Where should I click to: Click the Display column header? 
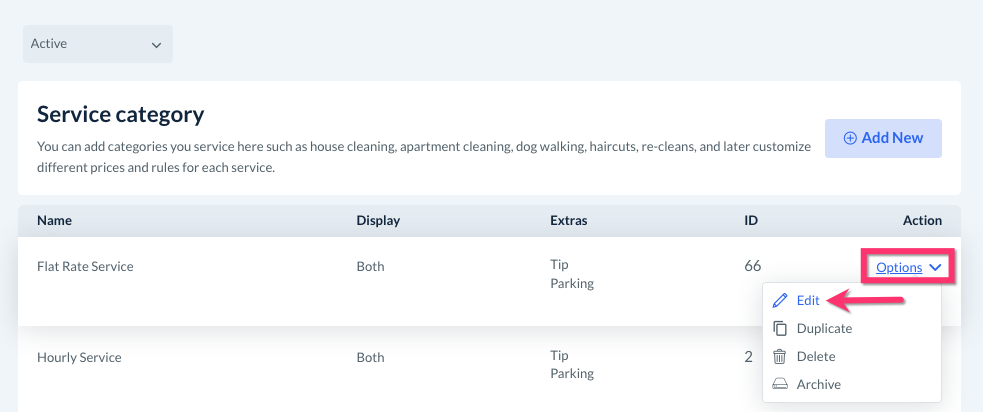tap(377, 220)
